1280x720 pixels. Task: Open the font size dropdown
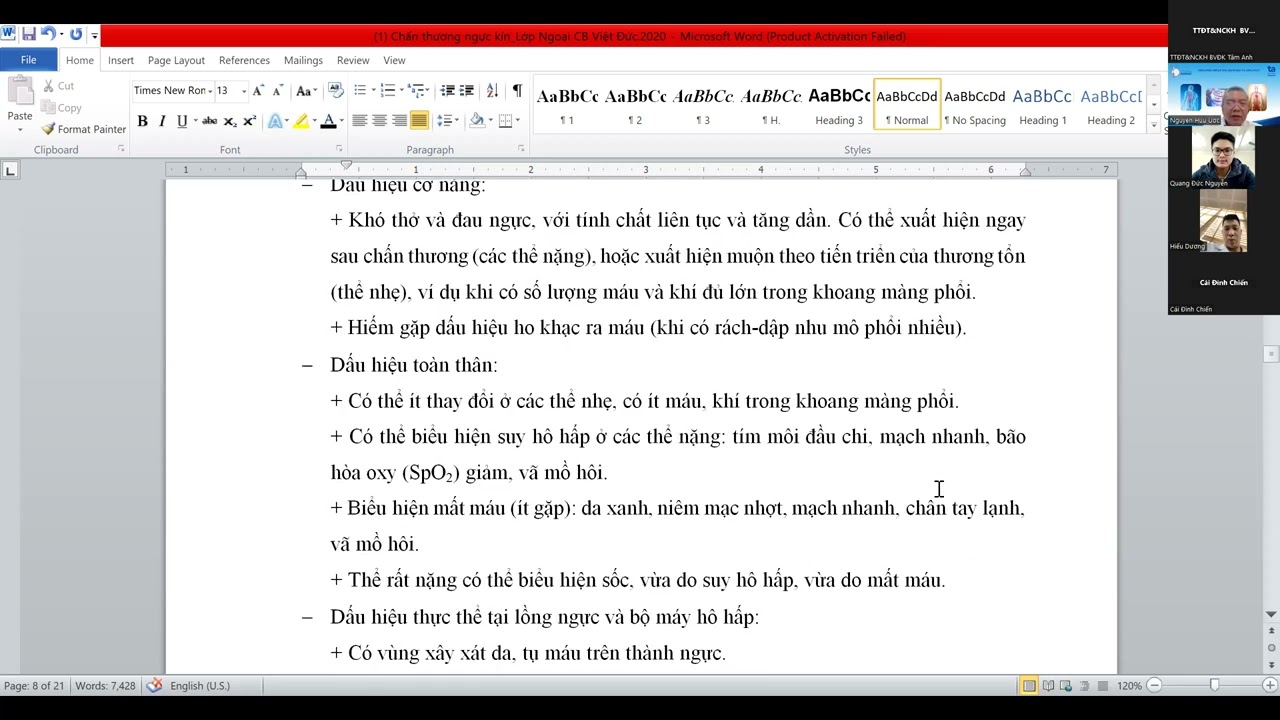(x=244, y=91)
